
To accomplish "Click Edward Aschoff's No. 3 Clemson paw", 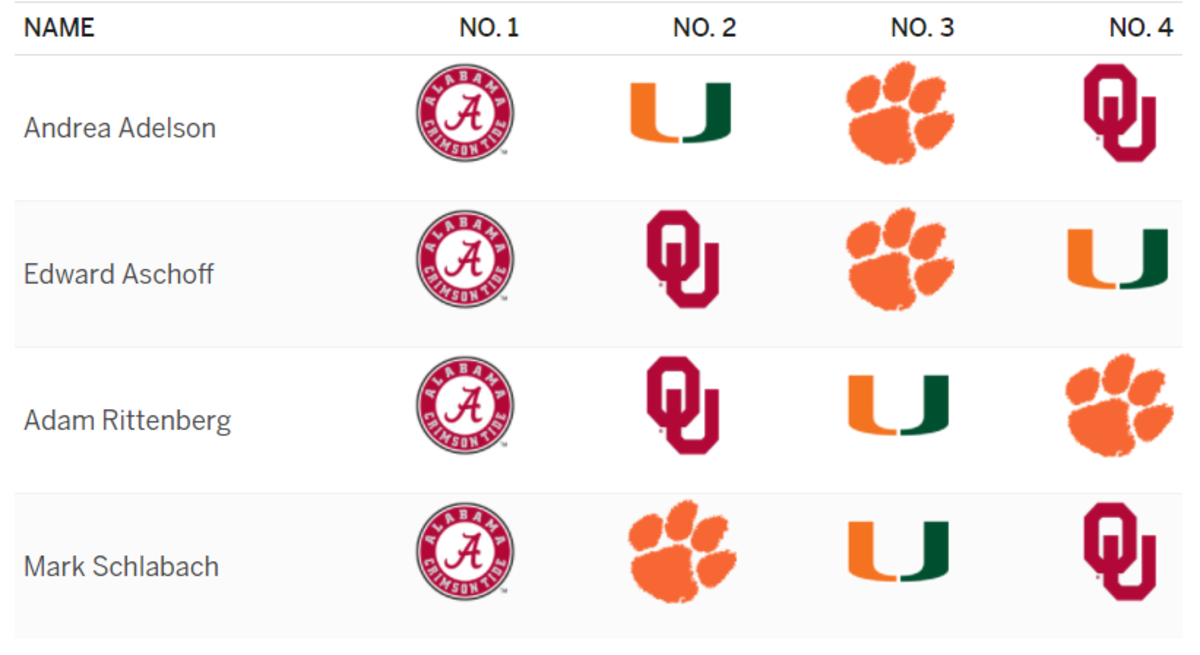I will click(x=900, y=259).
